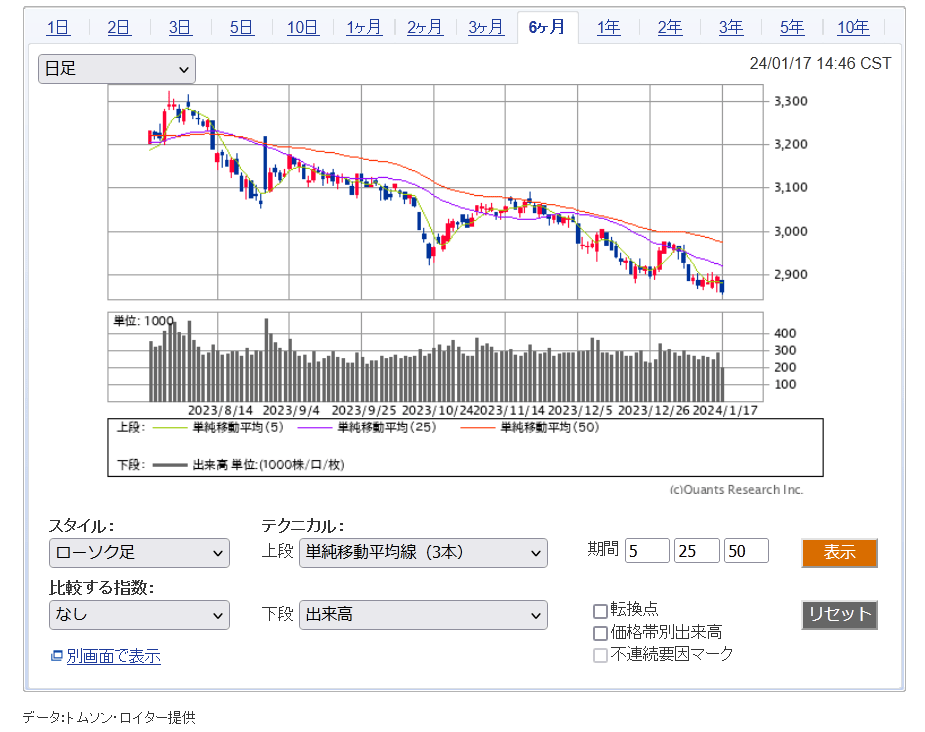Select the 1年 period tab
This screenshot has width=925, height=732.
point(608,27)
